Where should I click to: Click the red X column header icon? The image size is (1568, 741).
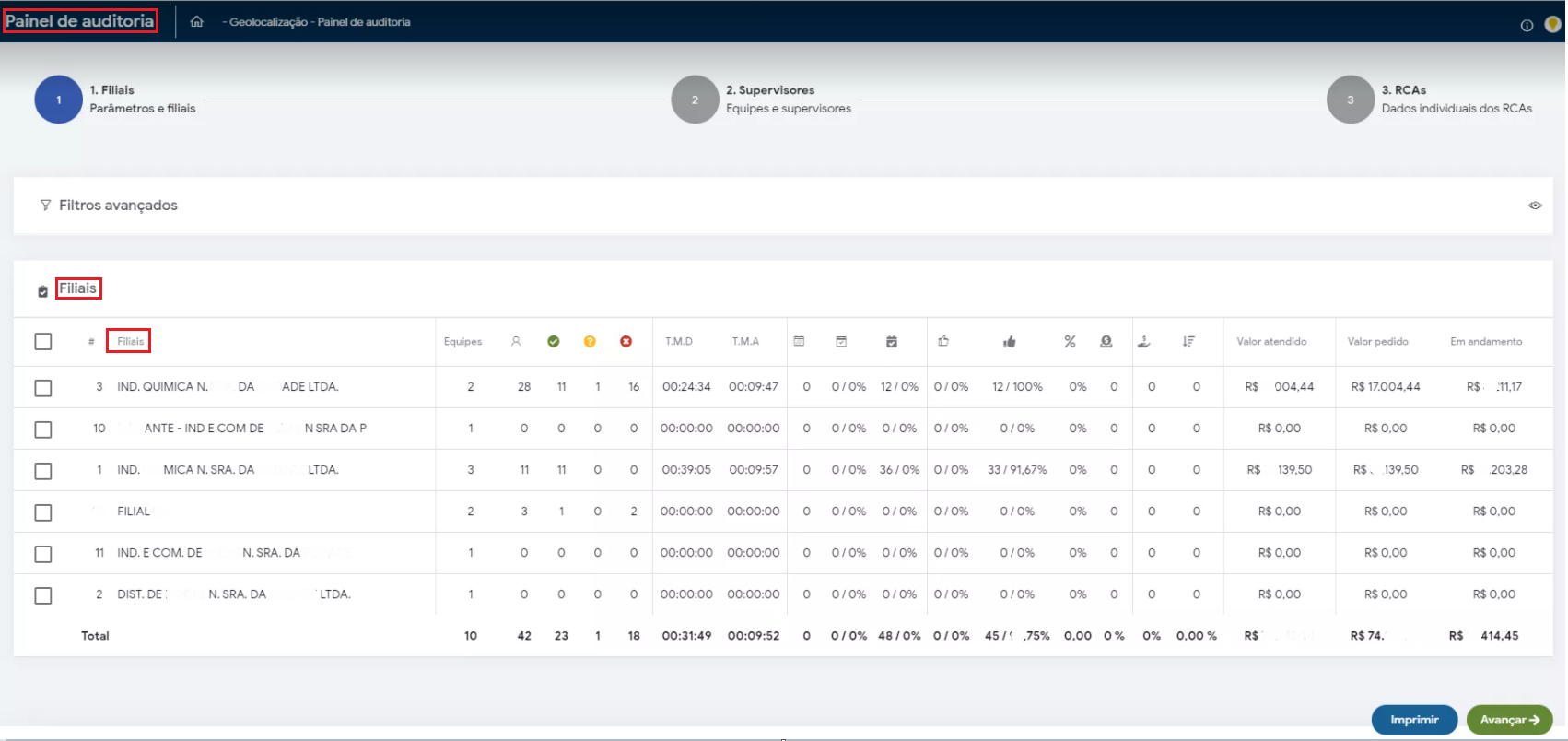pos(626,342)
